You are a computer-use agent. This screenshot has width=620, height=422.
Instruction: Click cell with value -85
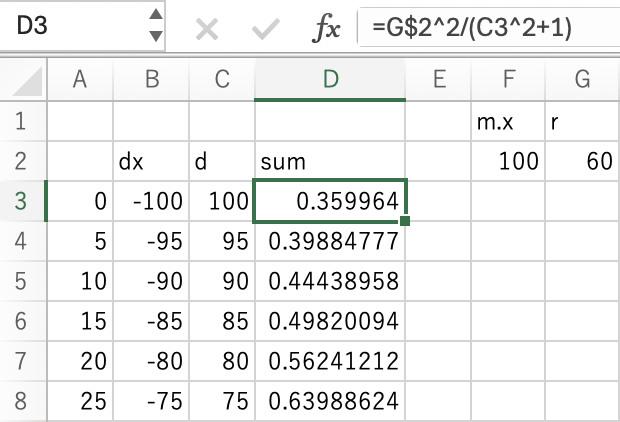click(151, 321)
